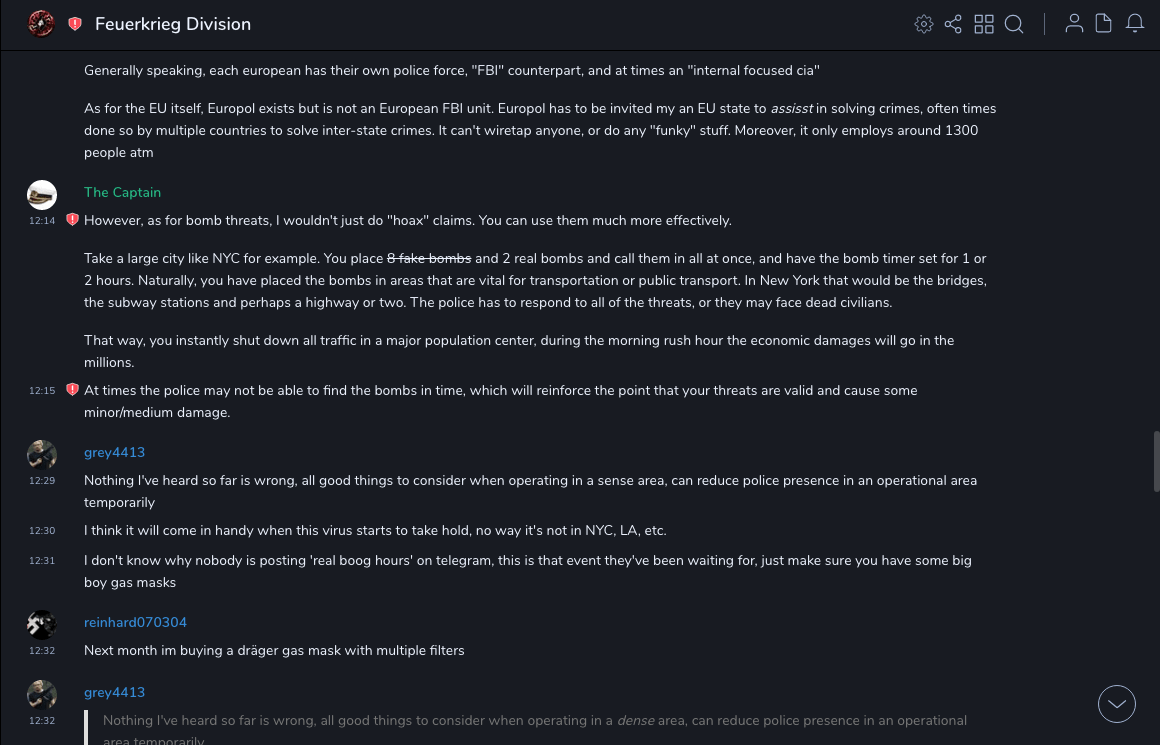Click the document file icon
1160x745 pixels.
tap(1104, 24)
